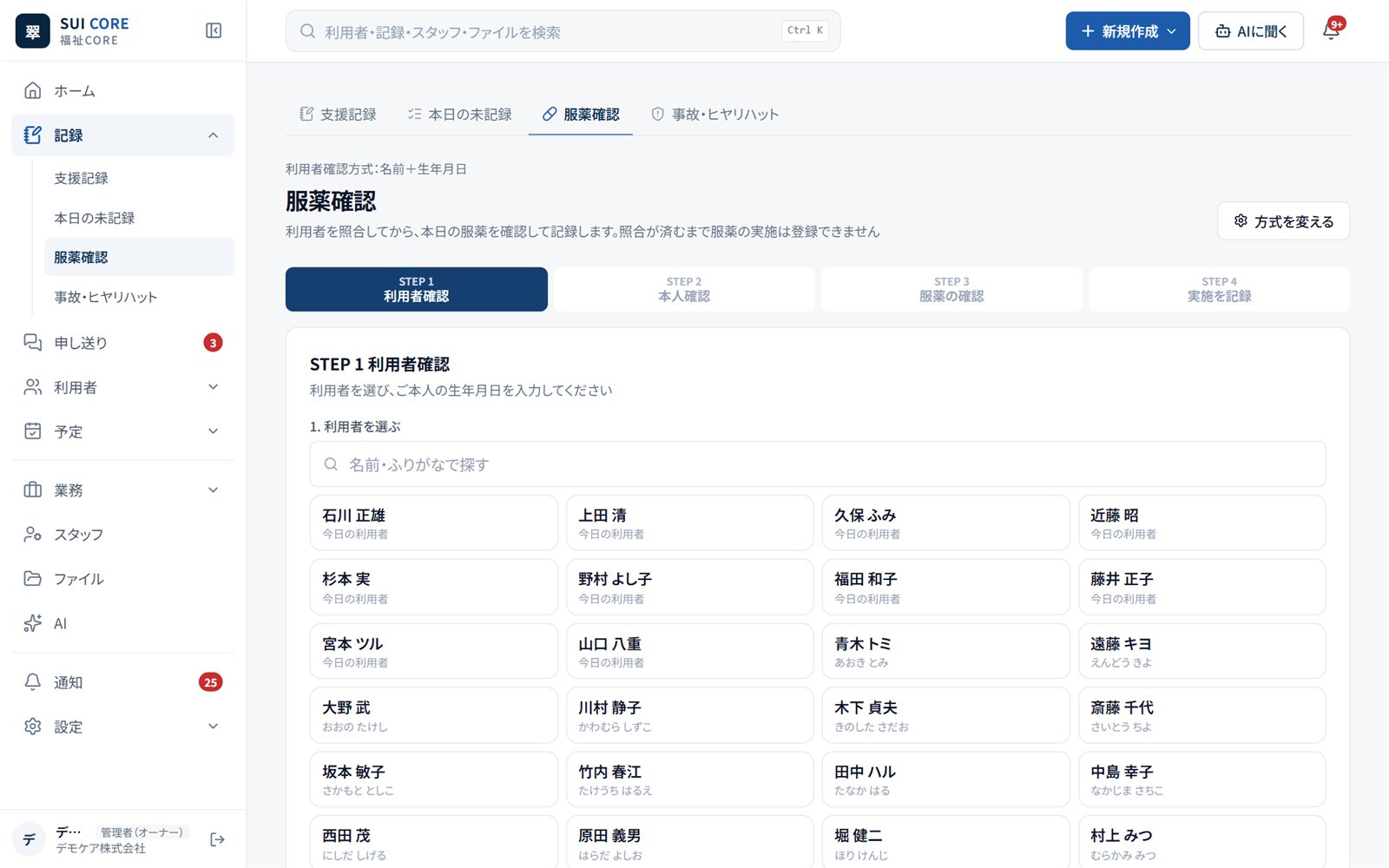Select 服薬確認 in sidebar submenu
Viewport: 1389px width, 868px height.
[x=139, y=257]
